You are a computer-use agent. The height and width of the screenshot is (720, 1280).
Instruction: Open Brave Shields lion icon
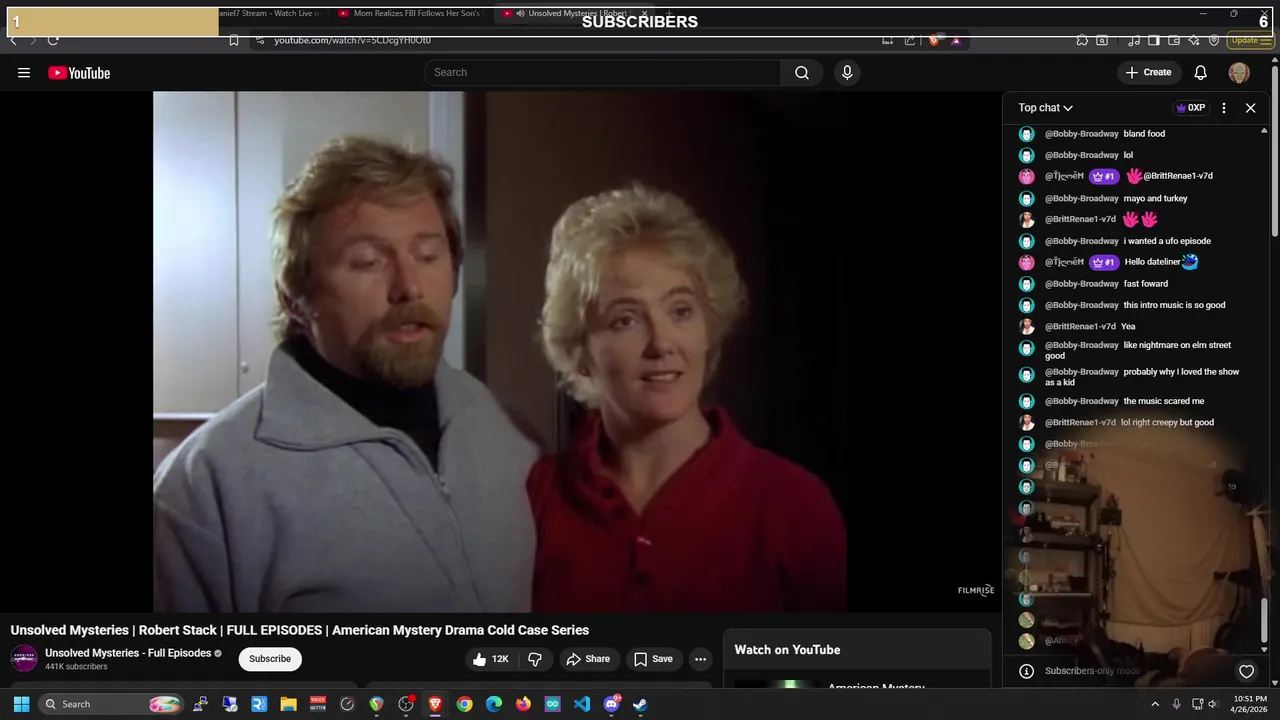pyautogui.click(x=935, y=40)
